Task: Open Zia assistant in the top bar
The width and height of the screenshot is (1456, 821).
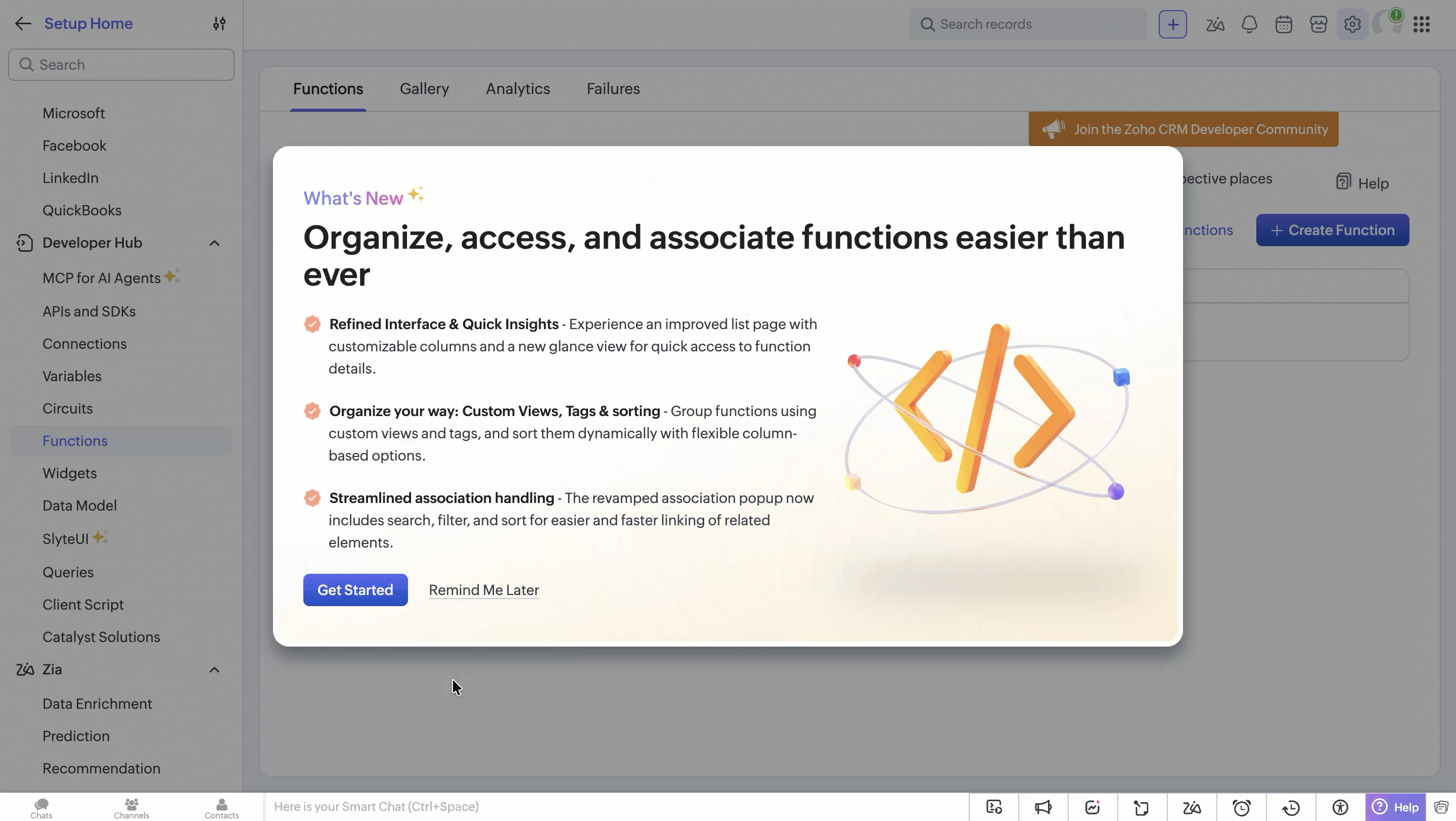Action: pyautogui.click(x=1215, y=24)
